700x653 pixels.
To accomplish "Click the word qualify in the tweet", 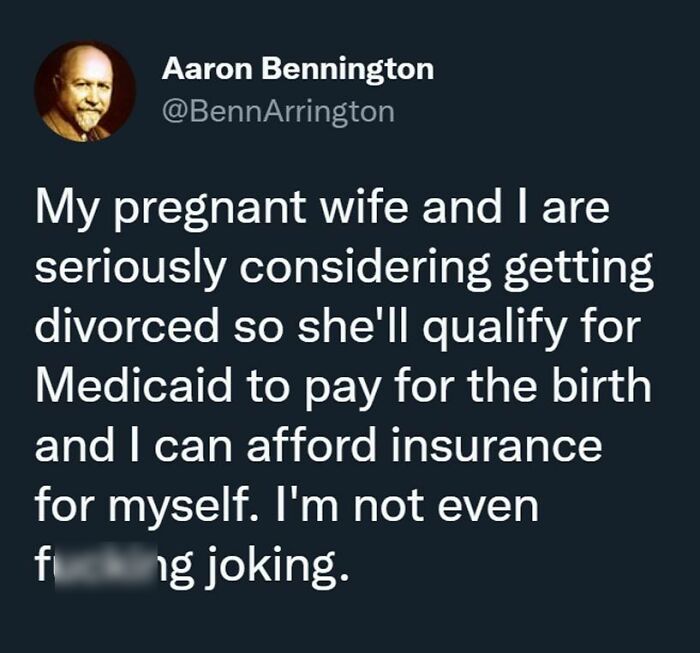I will (x=494, y=327).
